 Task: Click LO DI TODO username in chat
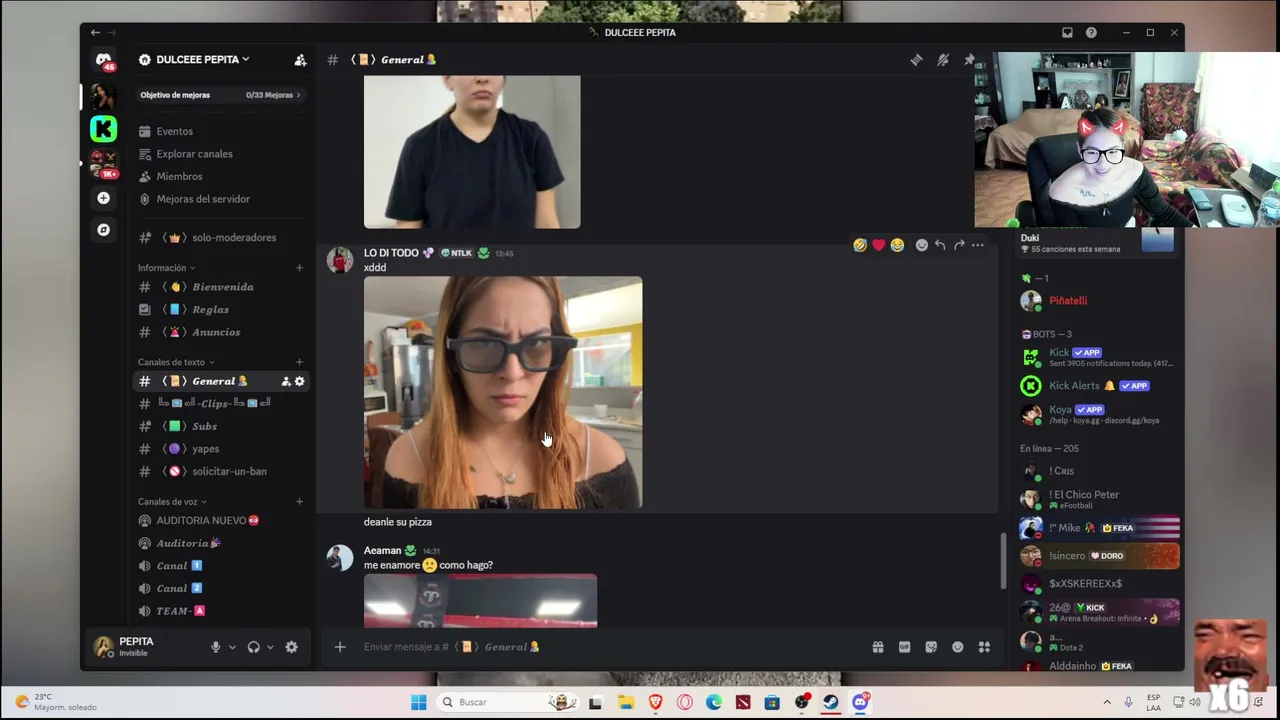pyautogui.click(x=391, y=253)
